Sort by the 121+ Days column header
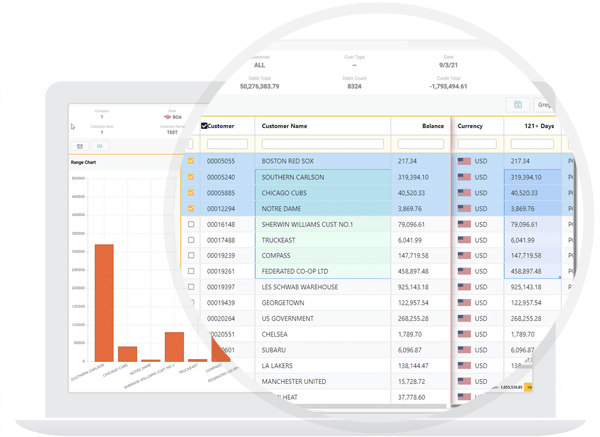The height and width of the screenshot is (437, 600). (538, 126)
